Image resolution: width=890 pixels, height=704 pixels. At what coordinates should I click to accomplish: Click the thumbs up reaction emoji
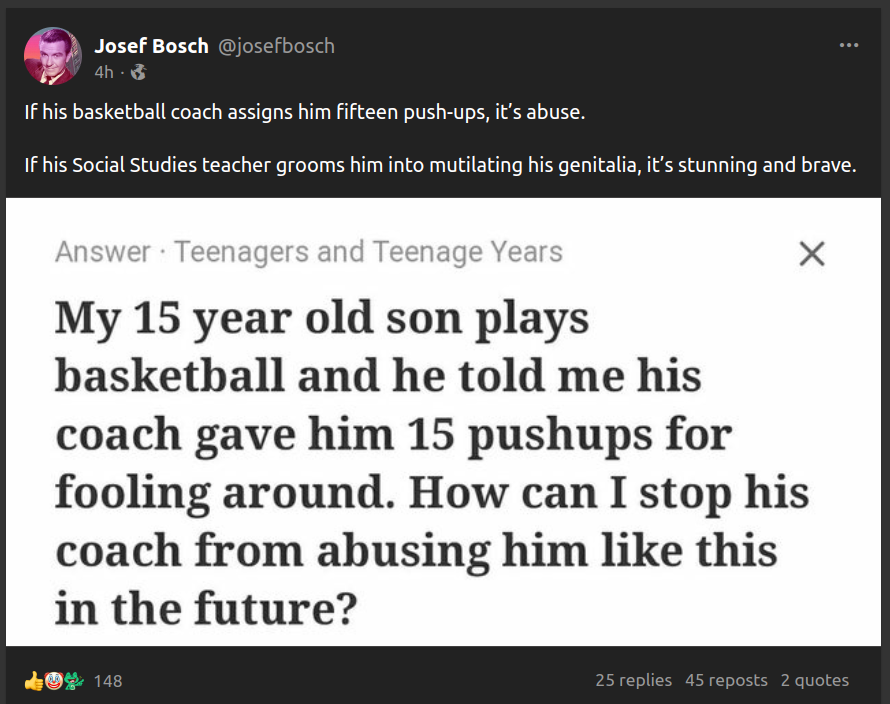34,681
